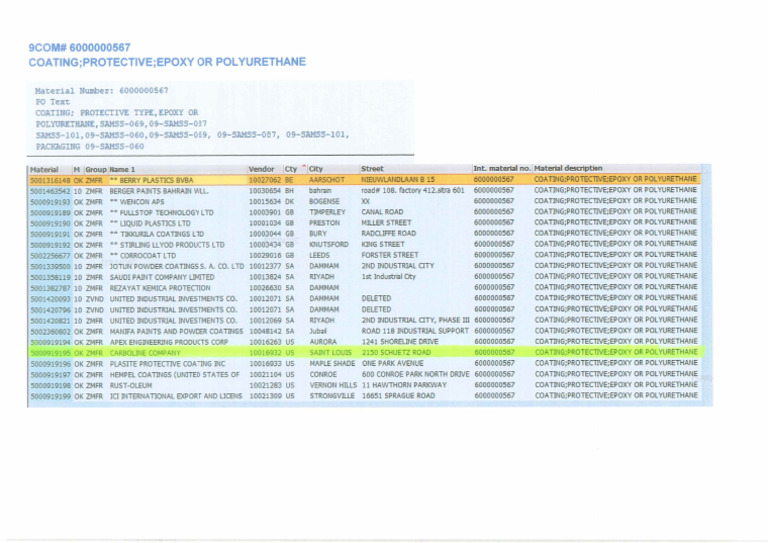This screenshot has width=768, height=543.
Task: Click 11 HAWTHORN PARKWAY street cell
Action: pyautogui.click(x=404, y=385)
